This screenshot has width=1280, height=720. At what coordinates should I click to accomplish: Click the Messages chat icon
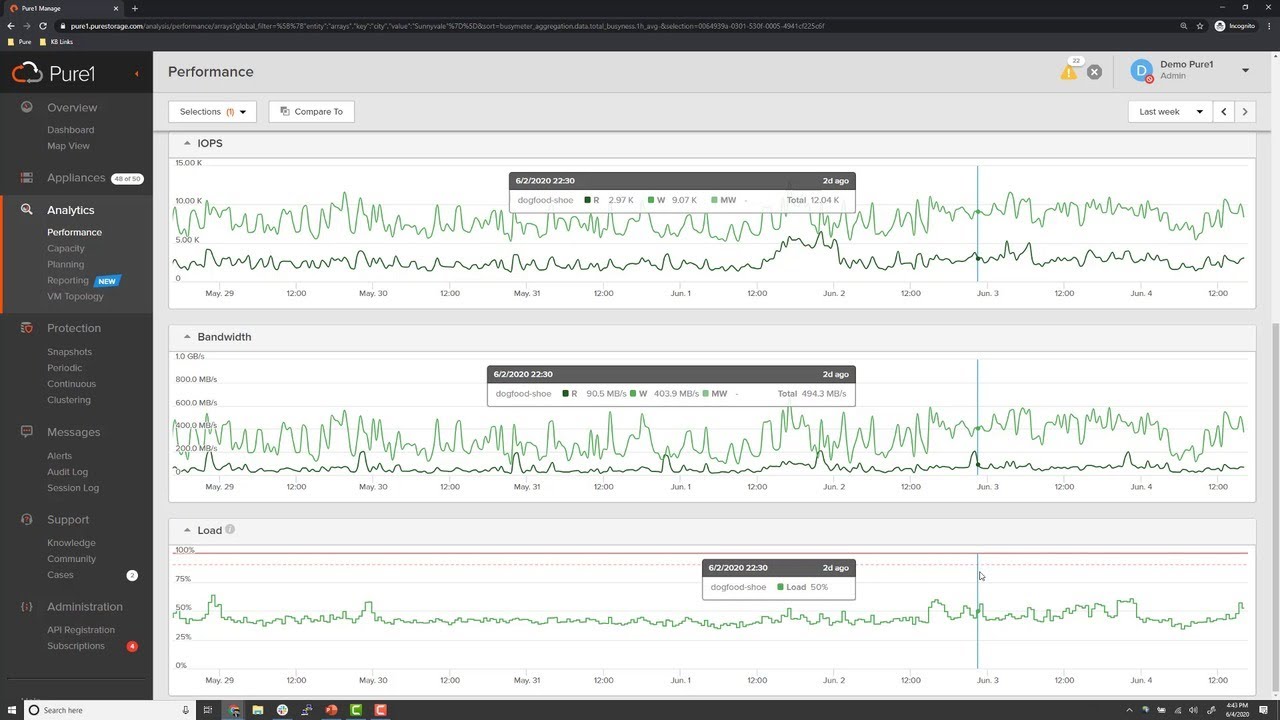[27, 432]
